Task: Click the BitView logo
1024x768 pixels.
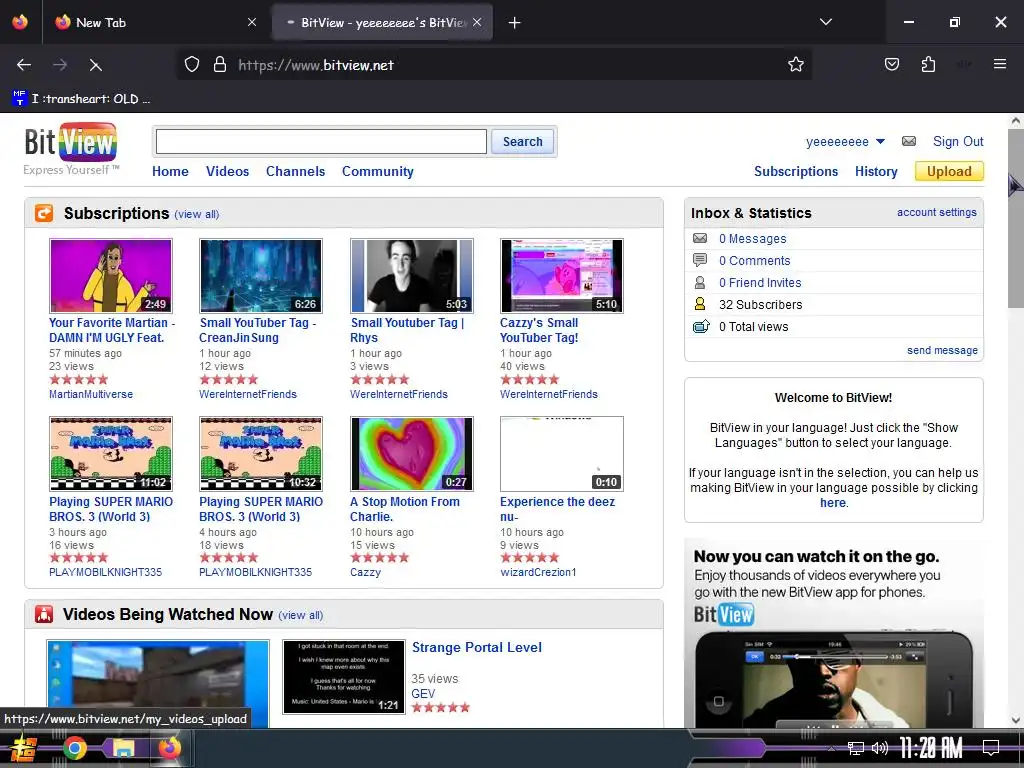Action: [x=71, y=142]
